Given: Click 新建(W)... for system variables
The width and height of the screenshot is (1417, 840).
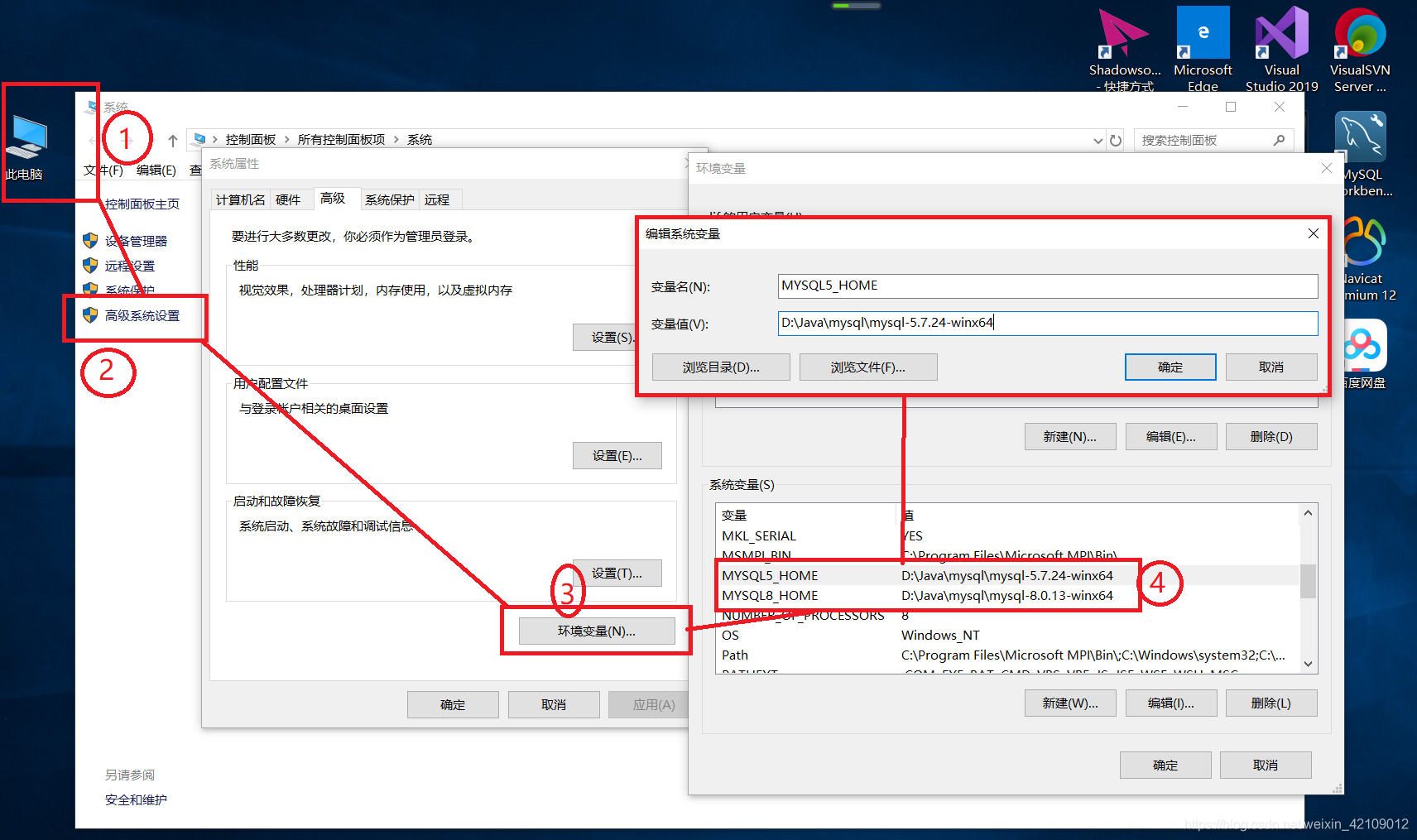Looking at the screenshot, I should [1070, 703].
